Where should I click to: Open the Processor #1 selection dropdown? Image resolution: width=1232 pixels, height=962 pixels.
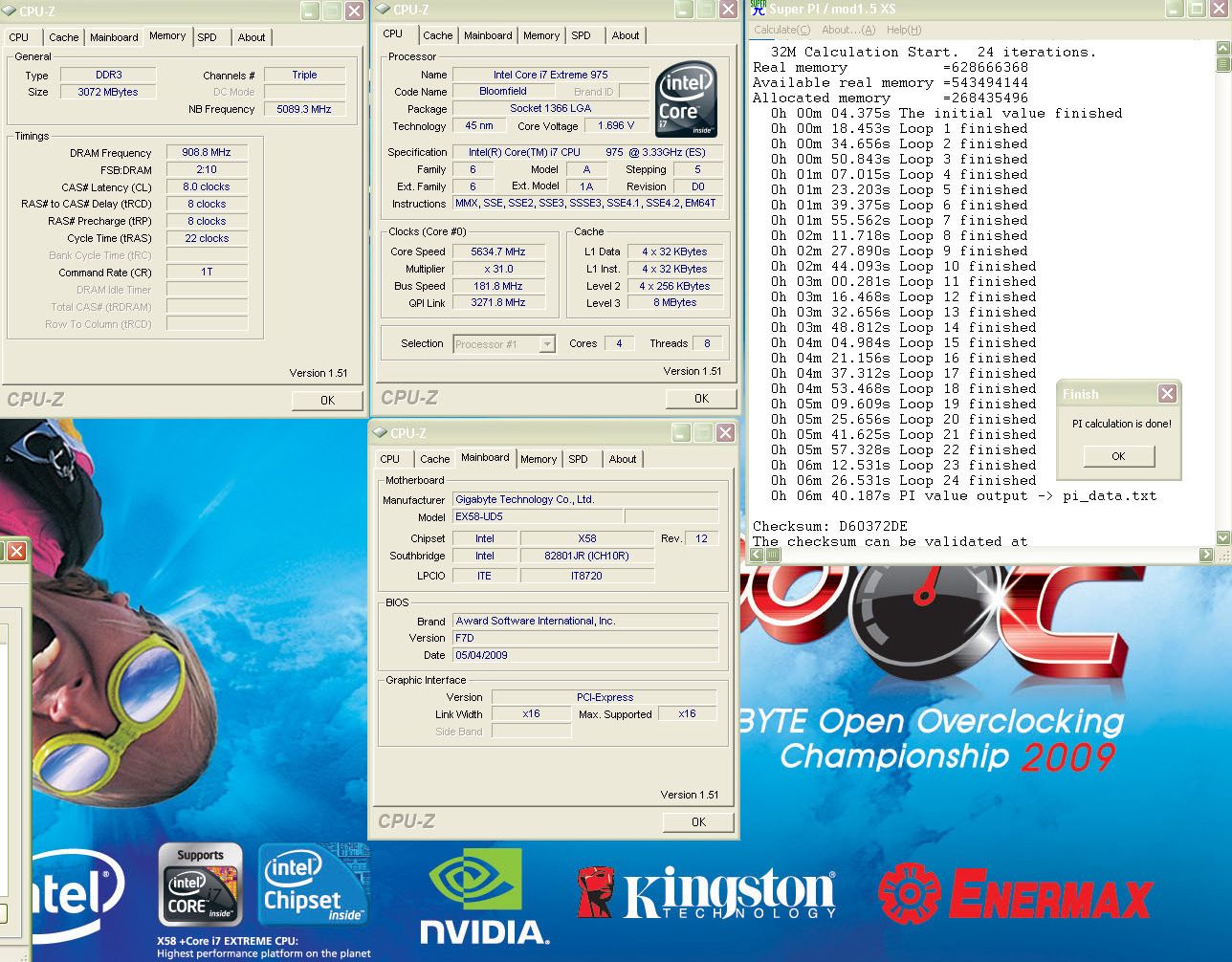coord(547,344)
